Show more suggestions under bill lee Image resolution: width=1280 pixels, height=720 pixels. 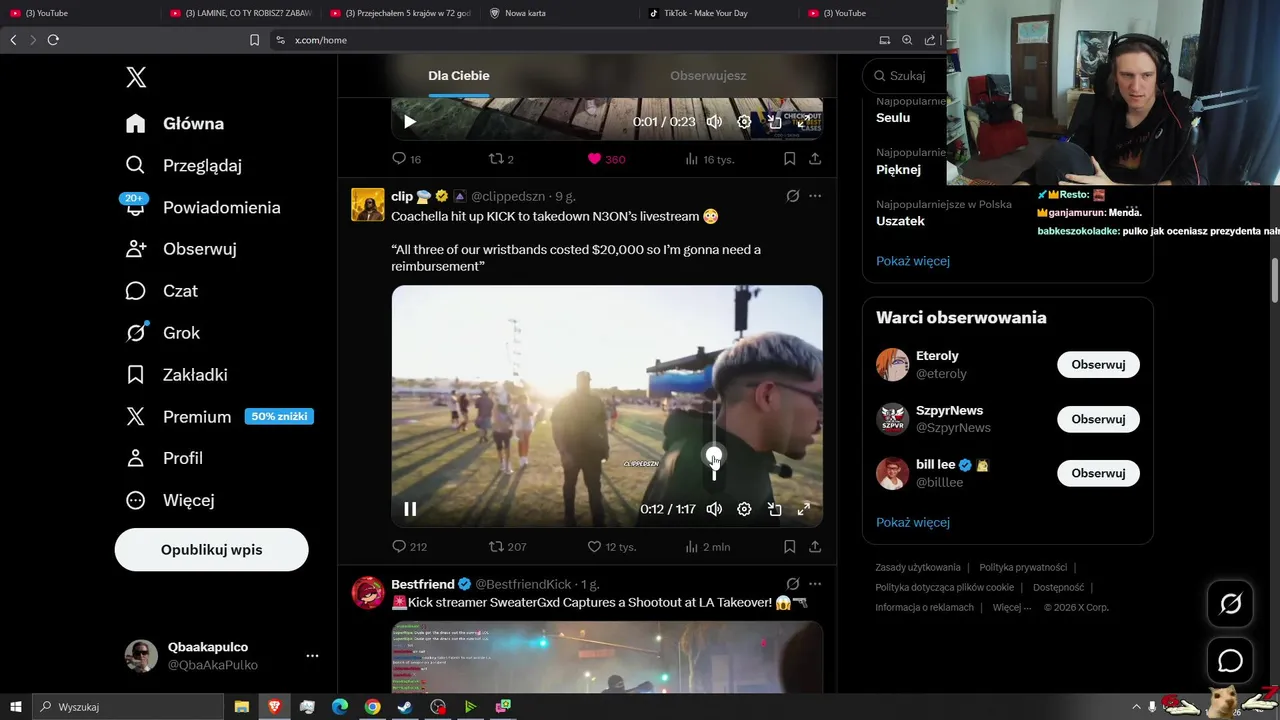(913, 522)
